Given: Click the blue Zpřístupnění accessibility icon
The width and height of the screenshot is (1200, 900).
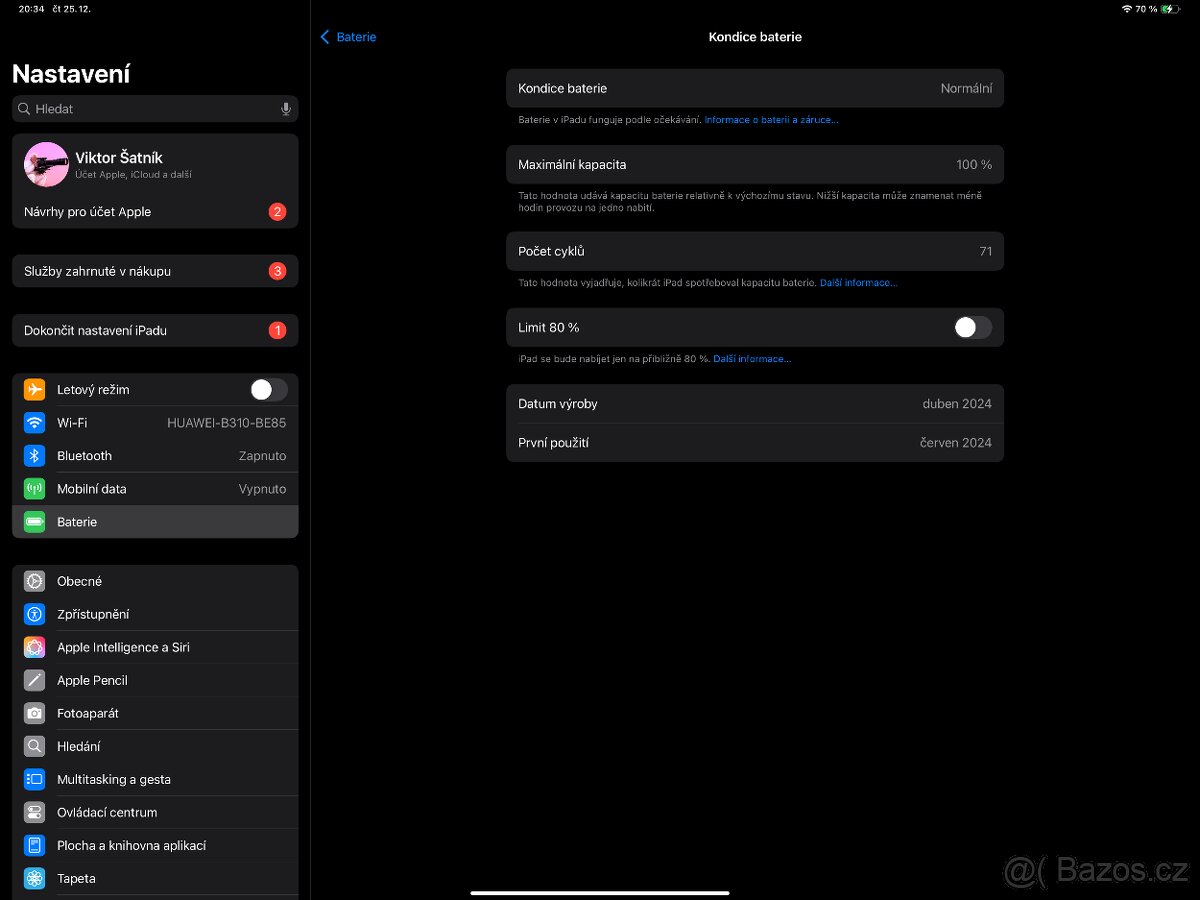Looking at the screenshot, I should pos(34,614).
